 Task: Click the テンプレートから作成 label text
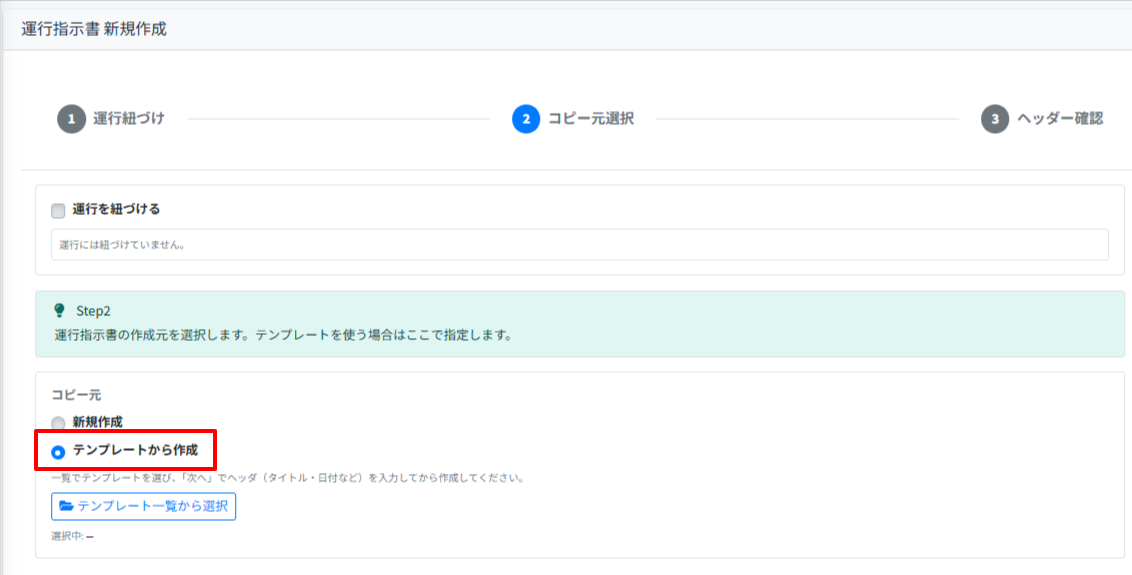(135, 451)
